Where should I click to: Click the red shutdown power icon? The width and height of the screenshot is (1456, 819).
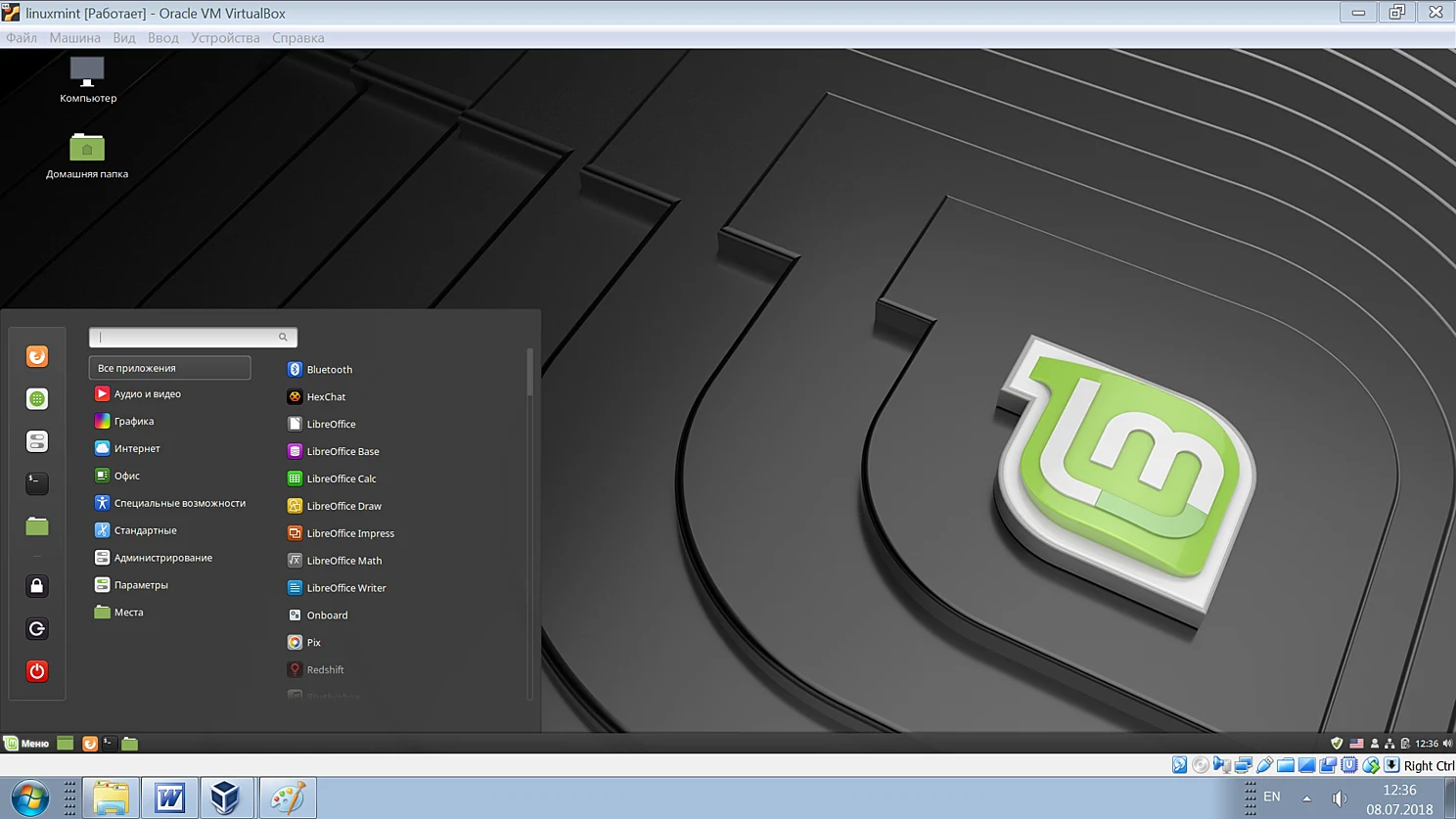click(x=37, y=671)
